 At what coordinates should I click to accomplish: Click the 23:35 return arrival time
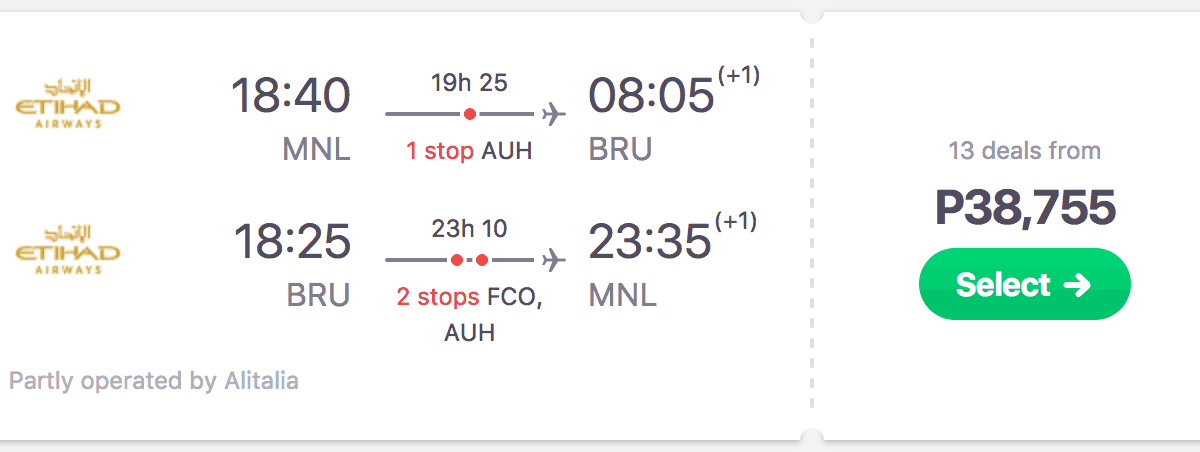(x=649, y=243)
